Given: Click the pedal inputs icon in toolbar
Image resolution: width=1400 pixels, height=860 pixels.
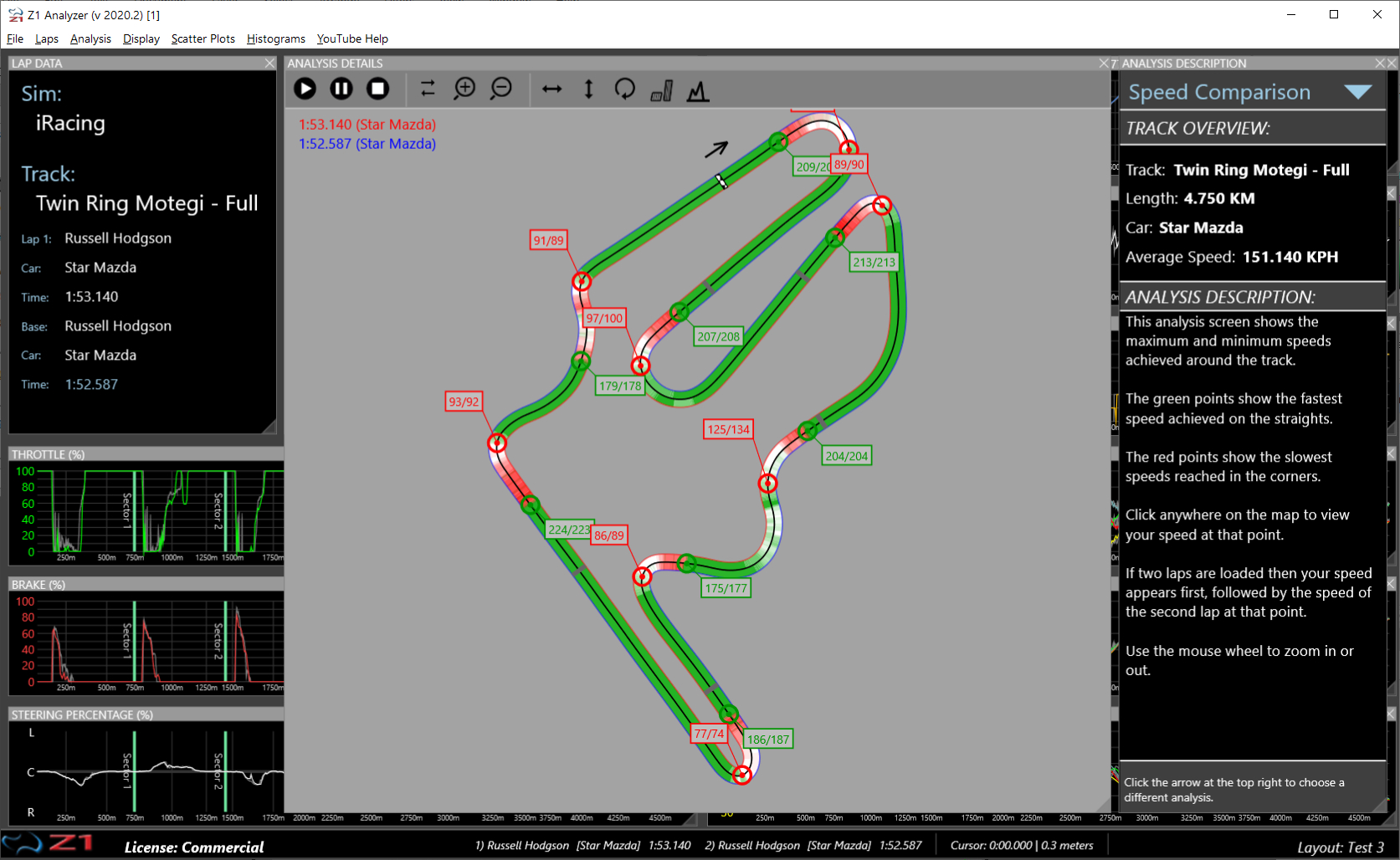Looking at the screenshot, I should (662, 90).
